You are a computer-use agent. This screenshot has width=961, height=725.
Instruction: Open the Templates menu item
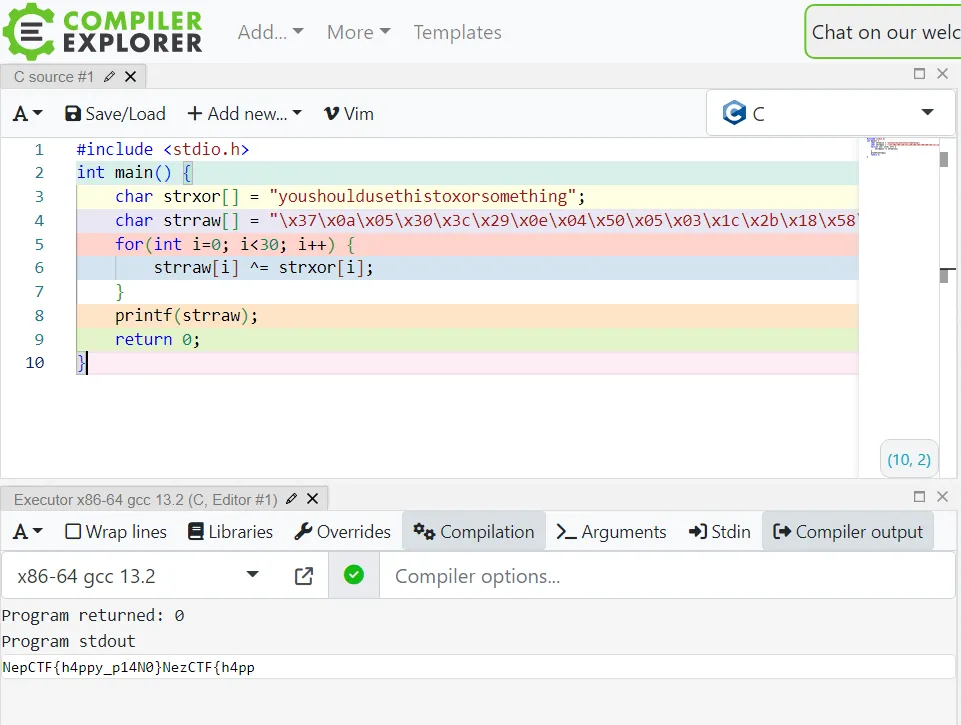457,32
